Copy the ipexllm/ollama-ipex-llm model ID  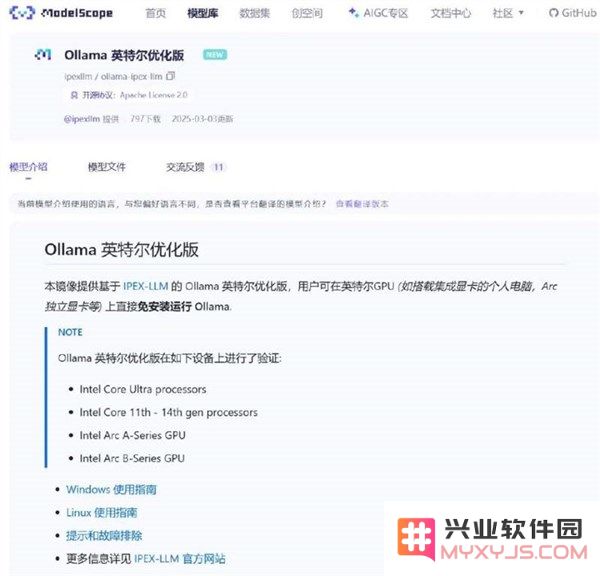(x=171, y=76)
